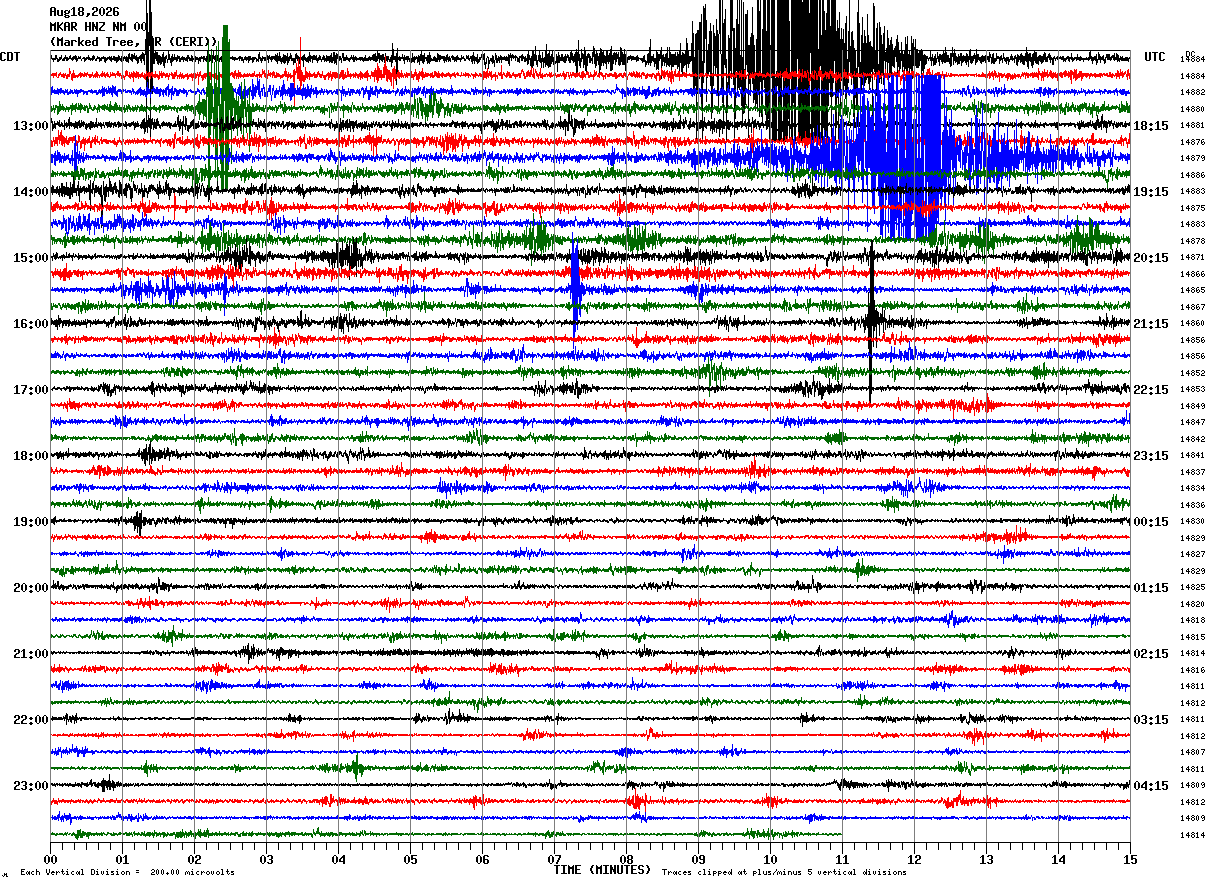This screenshot has height=886, width=1210.
Task: Click 'Each Vertical Division = 200.00 microvolts' note
Action: tap(128, 873)
